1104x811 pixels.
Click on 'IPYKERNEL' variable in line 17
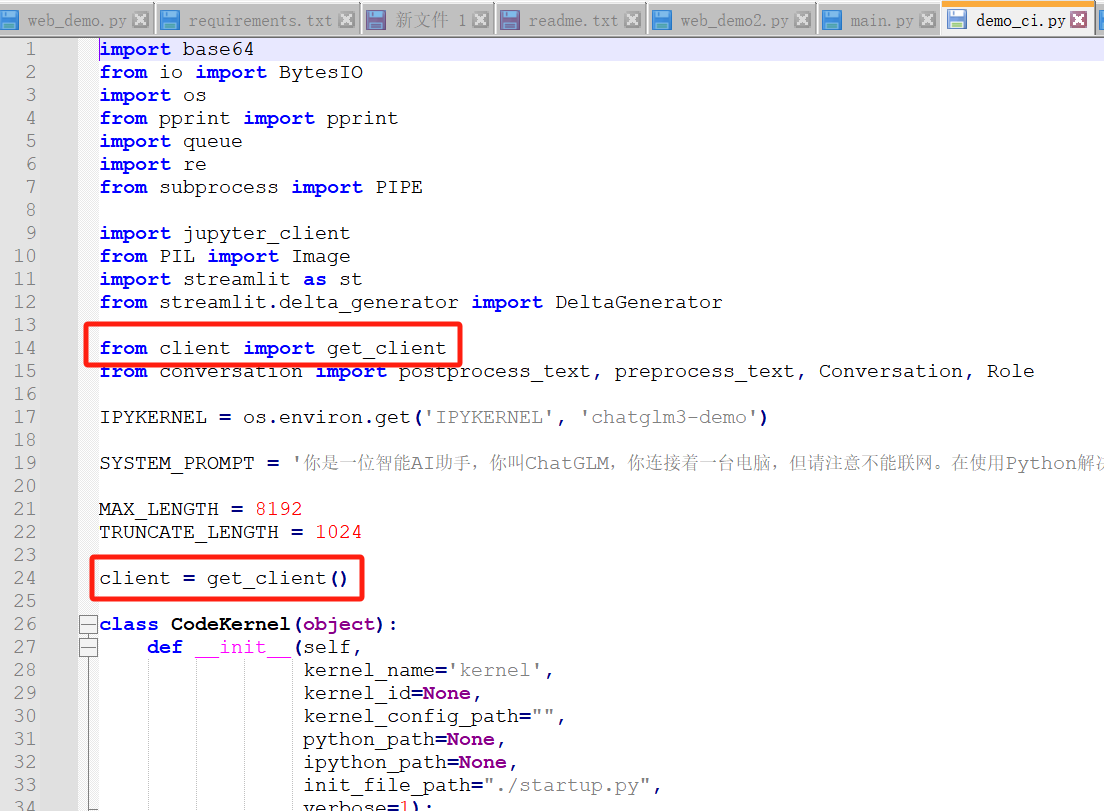[153, 417]
